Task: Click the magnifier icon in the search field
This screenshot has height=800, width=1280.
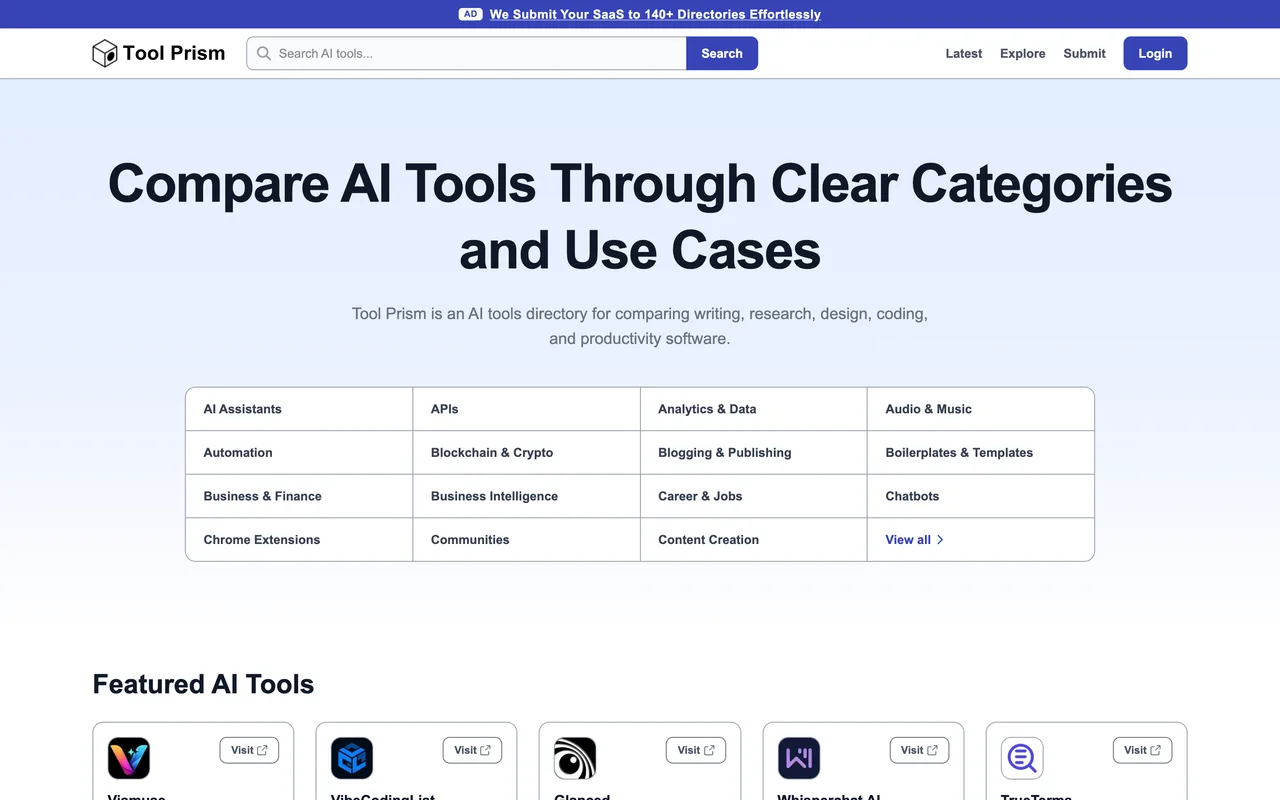Action: point(264,53)
